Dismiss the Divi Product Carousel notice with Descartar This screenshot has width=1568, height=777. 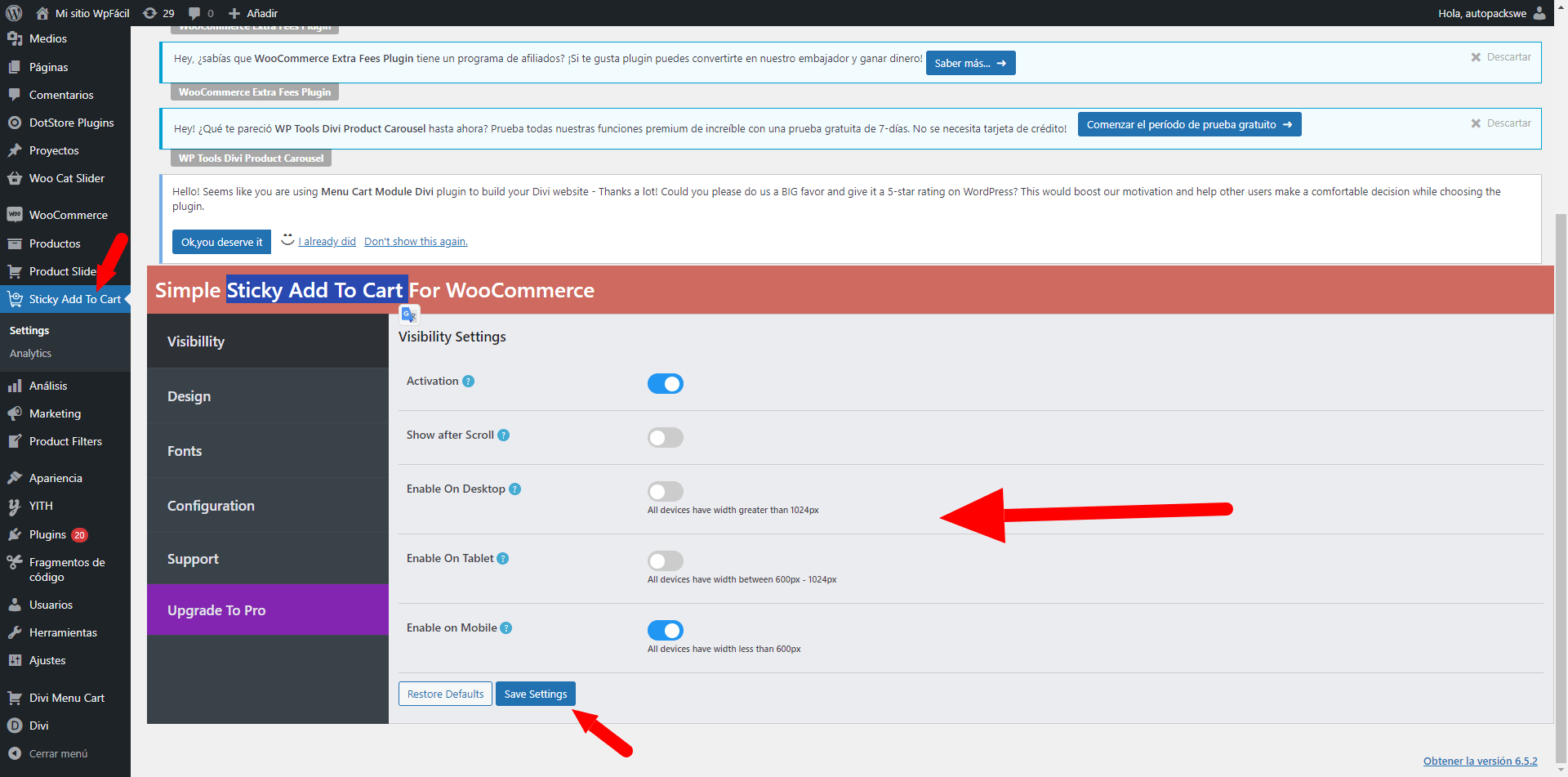coord(1501,123)
